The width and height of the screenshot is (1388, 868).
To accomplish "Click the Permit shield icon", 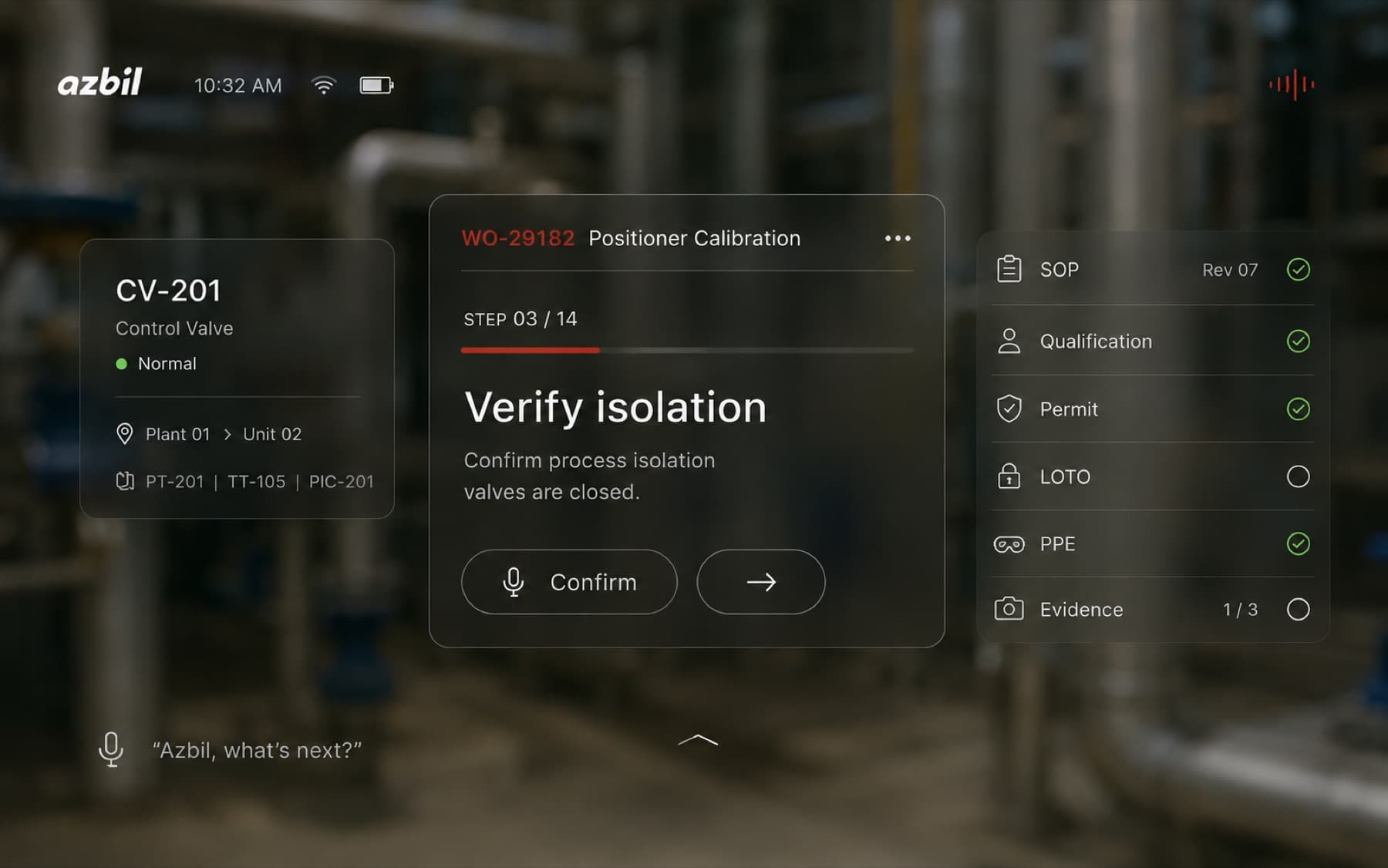I will (x=1009, y=409).
